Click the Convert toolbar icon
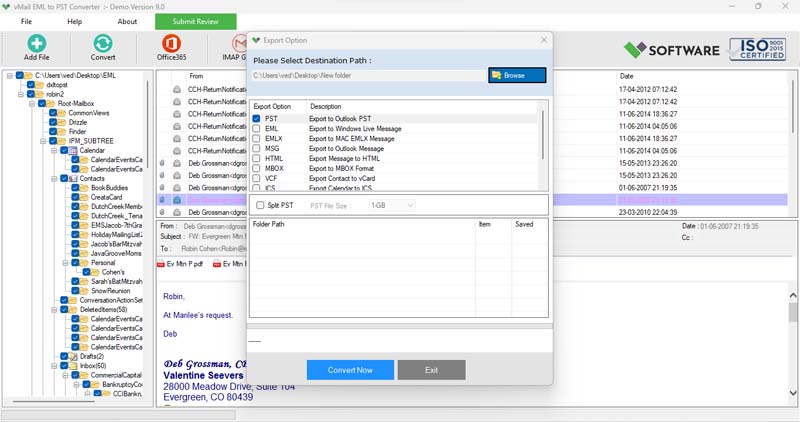The width and height of the screenshot is (800, 422). tap(103, 43)
